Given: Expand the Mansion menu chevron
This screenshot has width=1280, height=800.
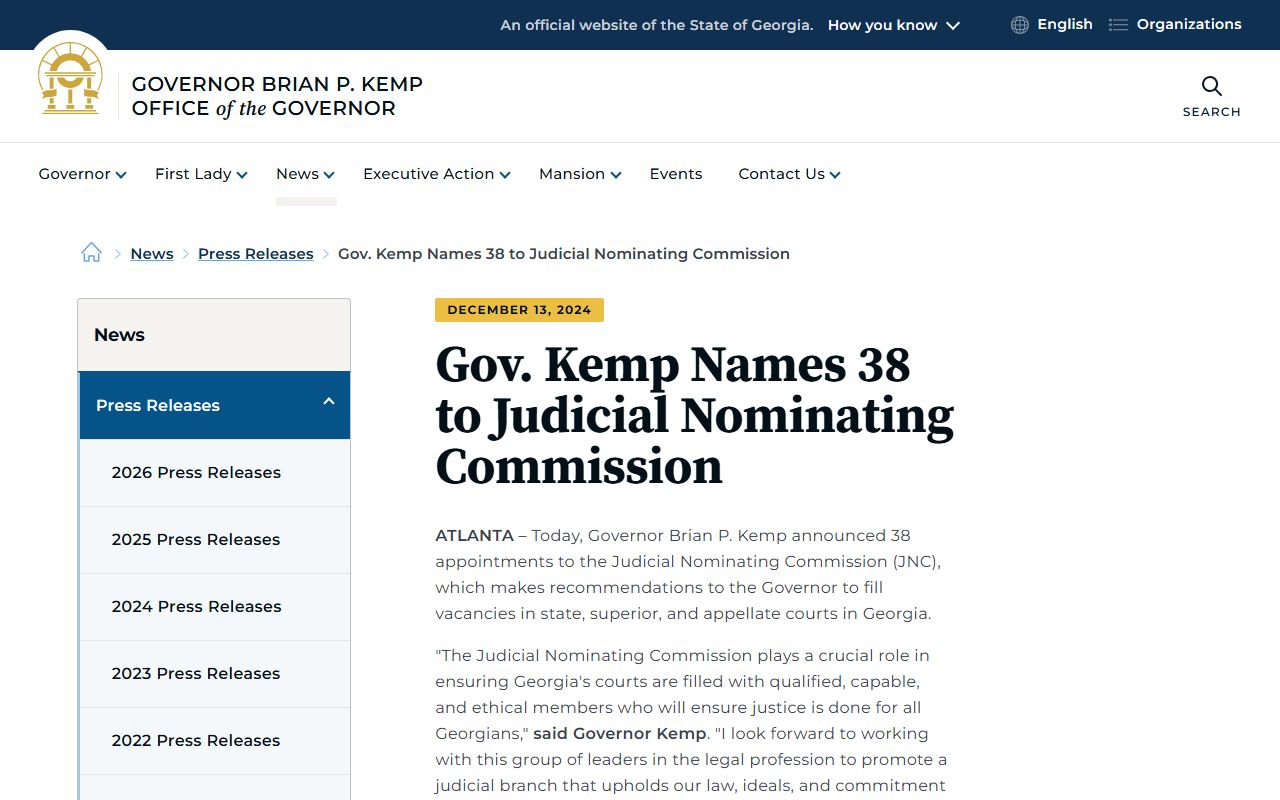Looking at the screenshot, I should click(616, 175).
